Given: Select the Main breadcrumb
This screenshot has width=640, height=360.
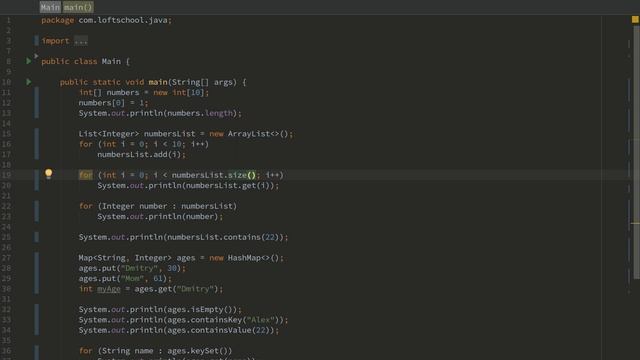Looking at the screenshot, I should point(50,7).
